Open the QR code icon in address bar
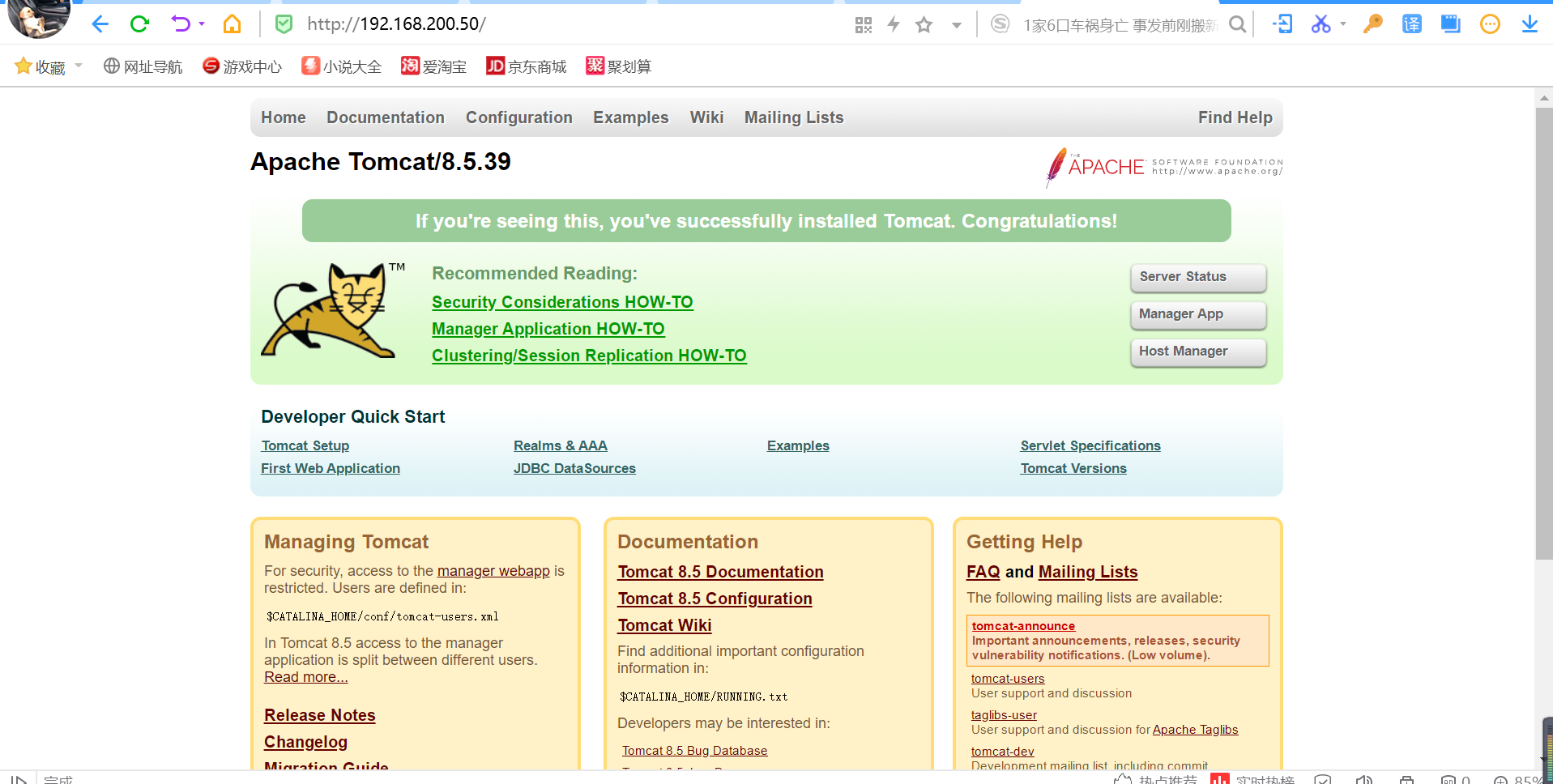 (x=864, y=25)
